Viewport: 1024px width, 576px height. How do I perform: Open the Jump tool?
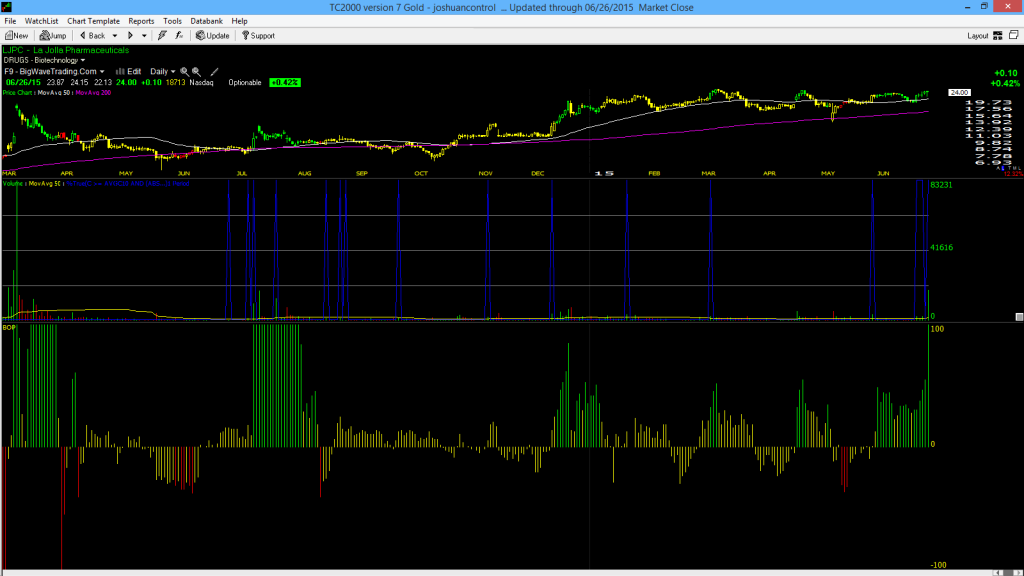click(x=53, y=35)
